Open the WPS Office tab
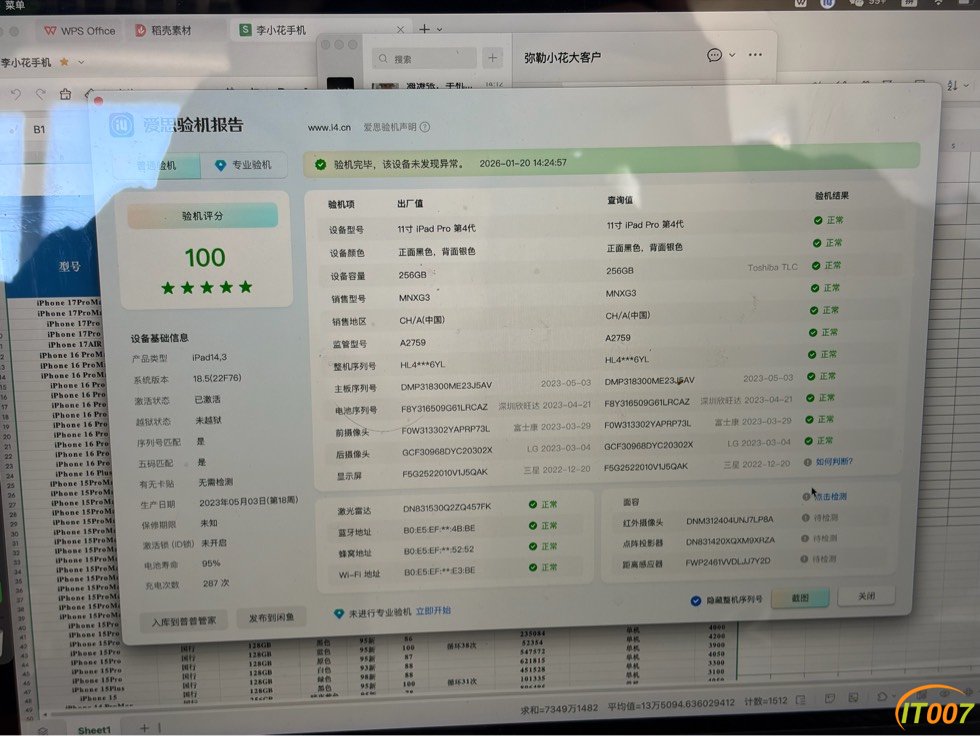This screenshot has width=980, height=736. click(80, 31)
